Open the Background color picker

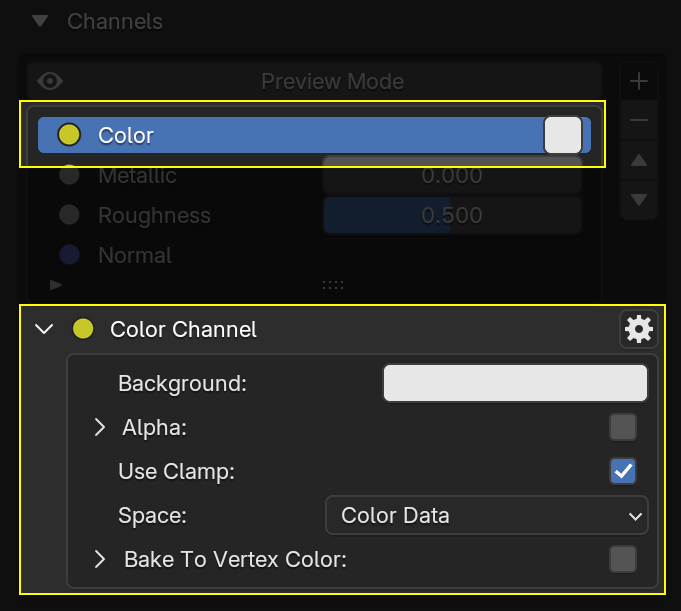click(x=515, y=383)
